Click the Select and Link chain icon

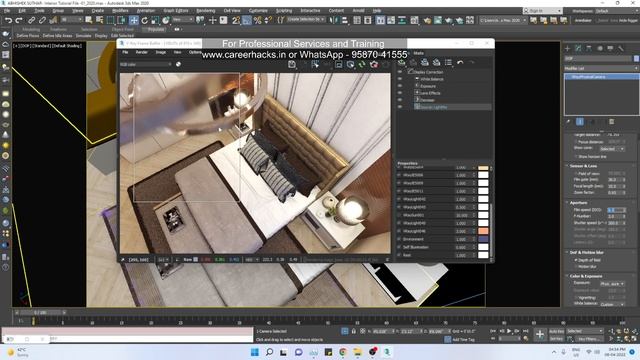click(x=31, y=20)
